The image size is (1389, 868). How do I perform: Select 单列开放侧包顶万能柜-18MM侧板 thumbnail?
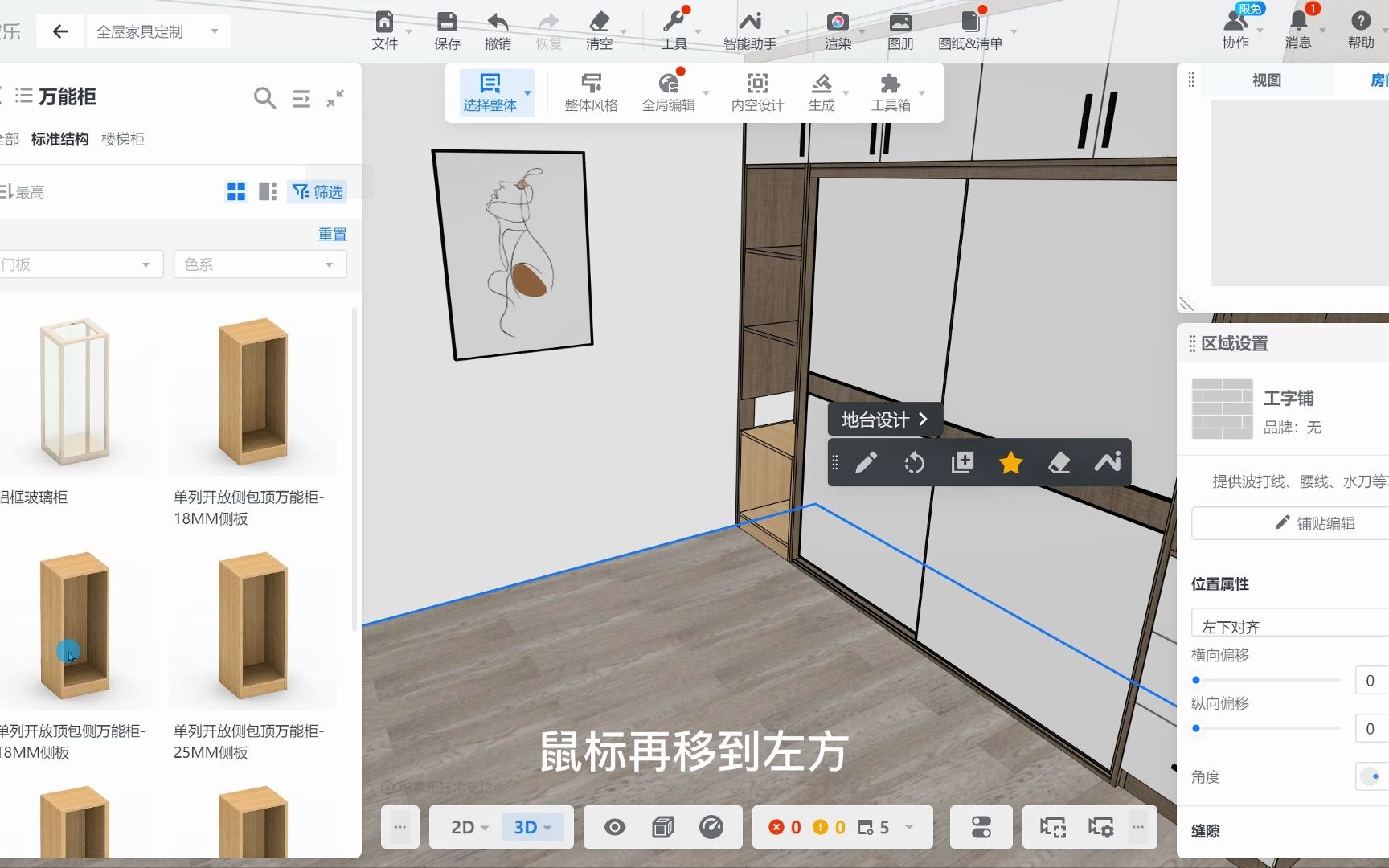pyautogui.click(x=253, y=391)
